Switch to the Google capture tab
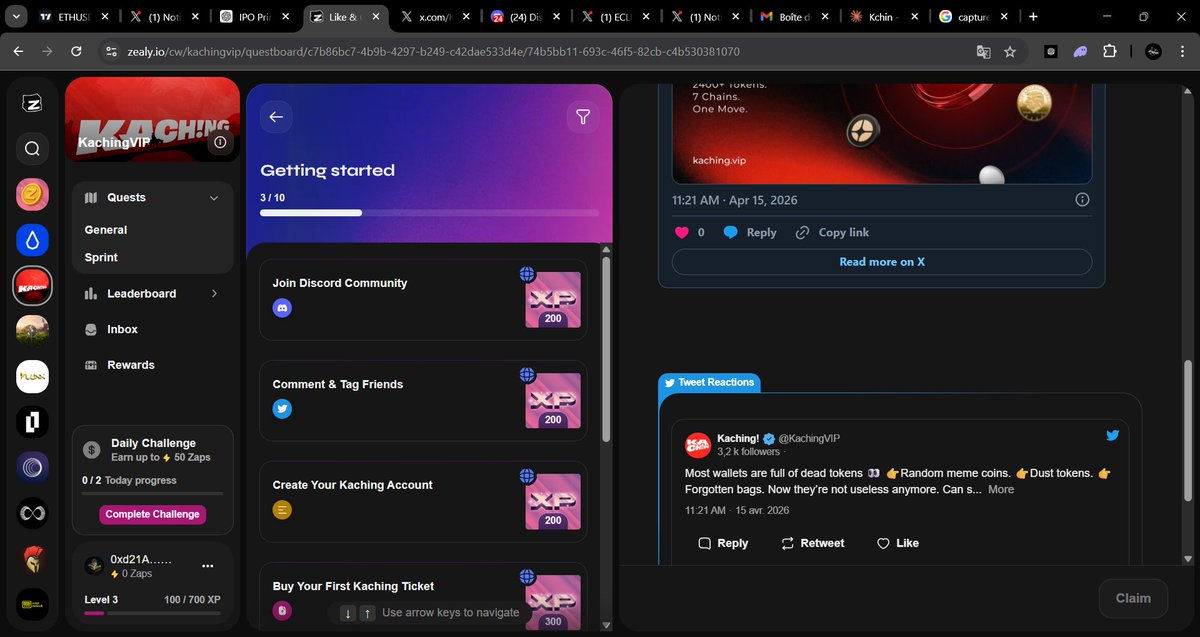1200x637 pixels. (973, 17)
